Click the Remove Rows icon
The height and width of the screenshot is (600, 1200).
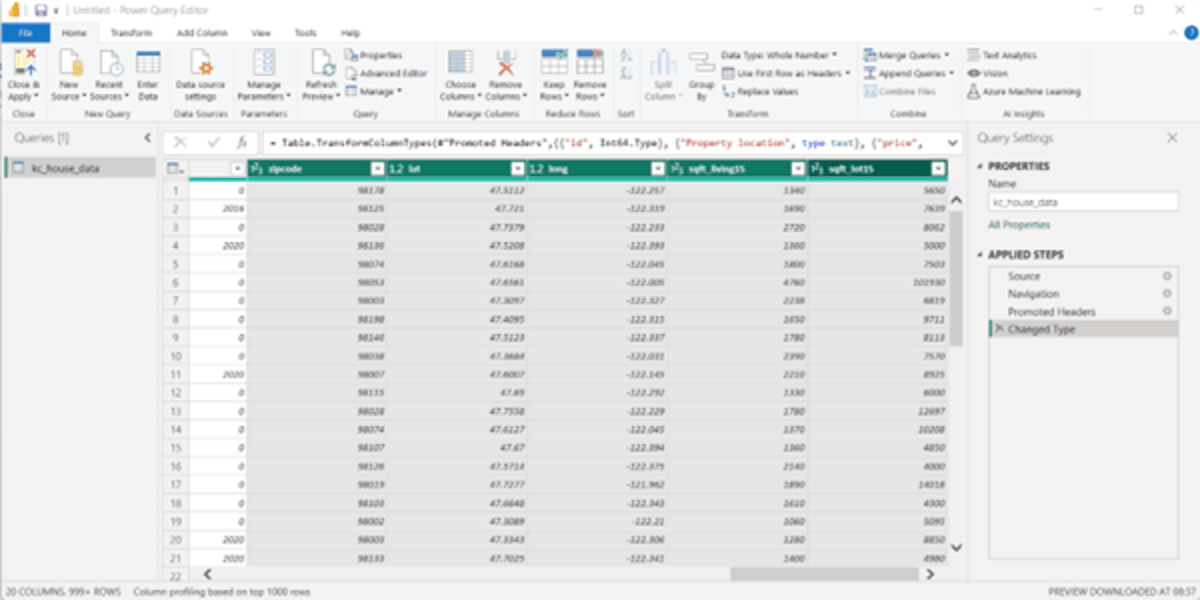click(x=589, y=63)
